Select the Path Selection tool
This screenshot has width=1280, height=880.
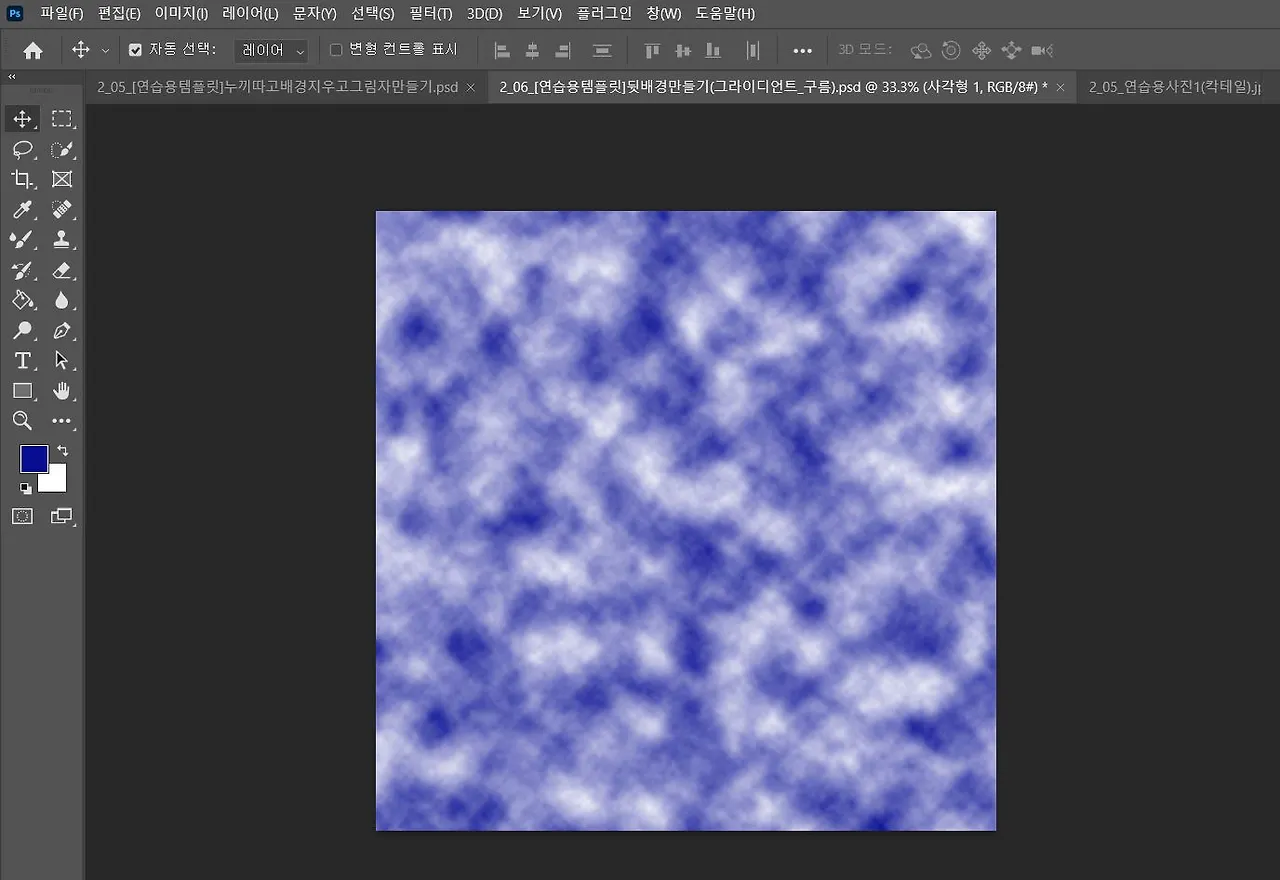(62, 360)
